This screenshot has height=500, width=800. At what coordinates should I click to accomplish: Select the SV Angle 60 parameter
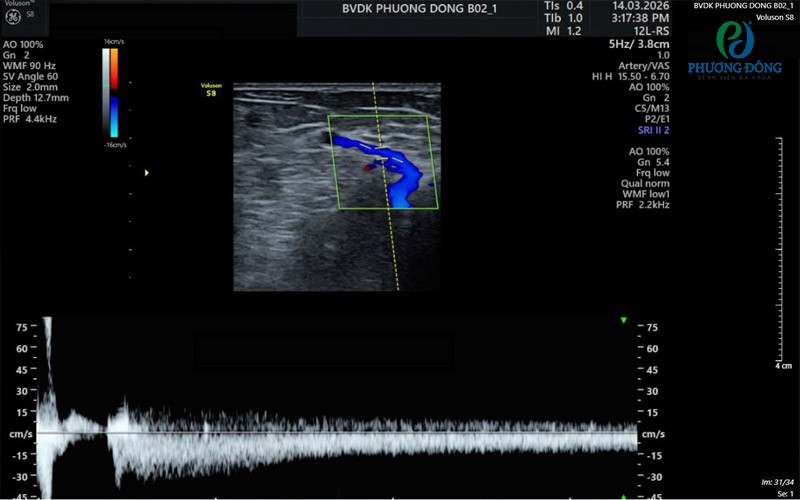(x=30, y=76)
